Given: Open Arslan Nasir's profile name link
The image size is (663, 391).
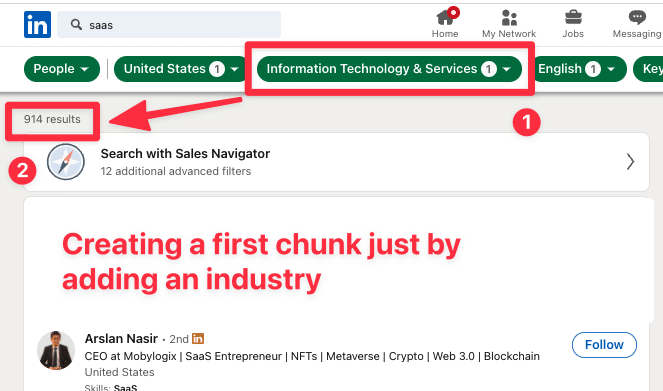Looking at the screenshot, I should [121, 339].
